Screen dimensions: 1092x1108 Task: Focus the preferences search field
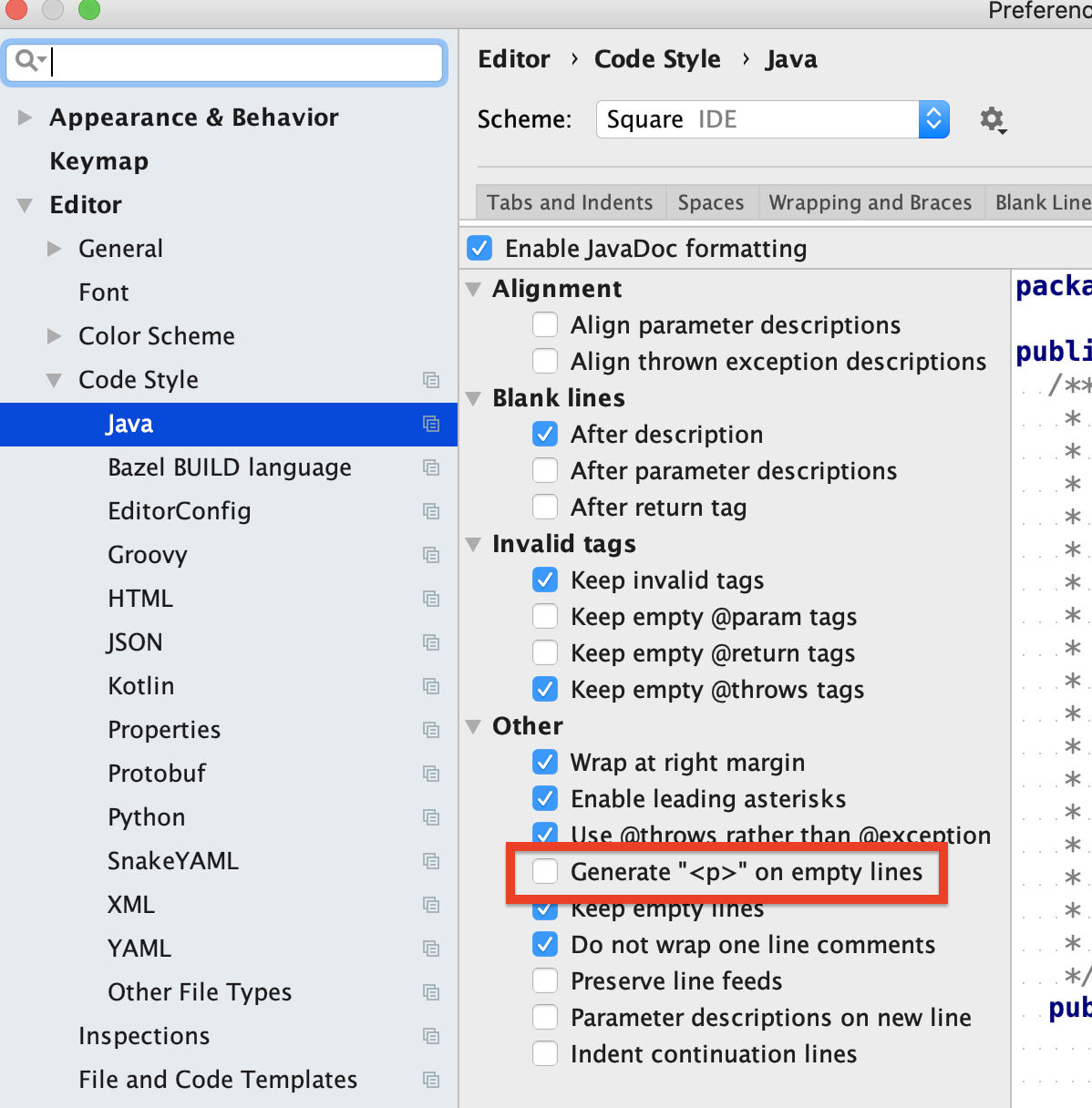point(244,62)
